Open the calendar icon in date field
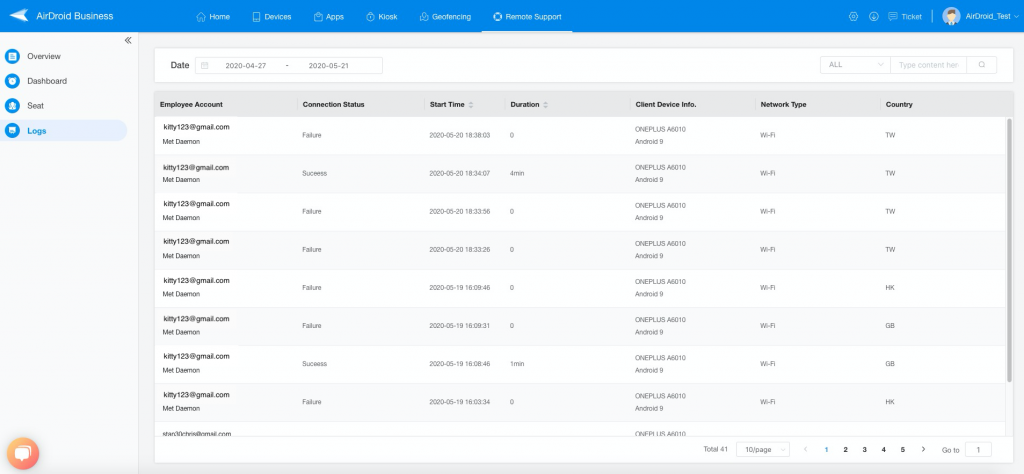 click(204, 65)
